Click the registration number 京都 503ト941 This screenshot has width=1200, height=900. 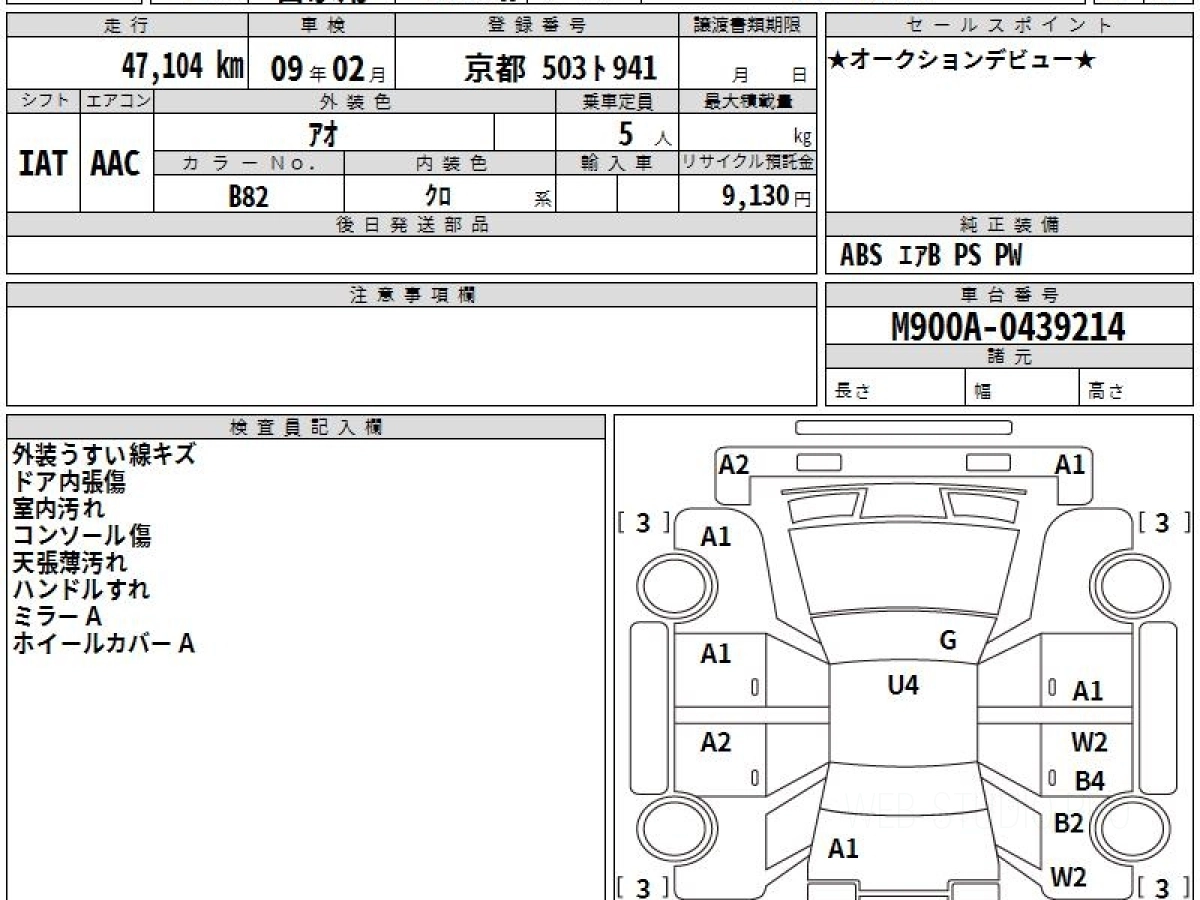point(561,68)
